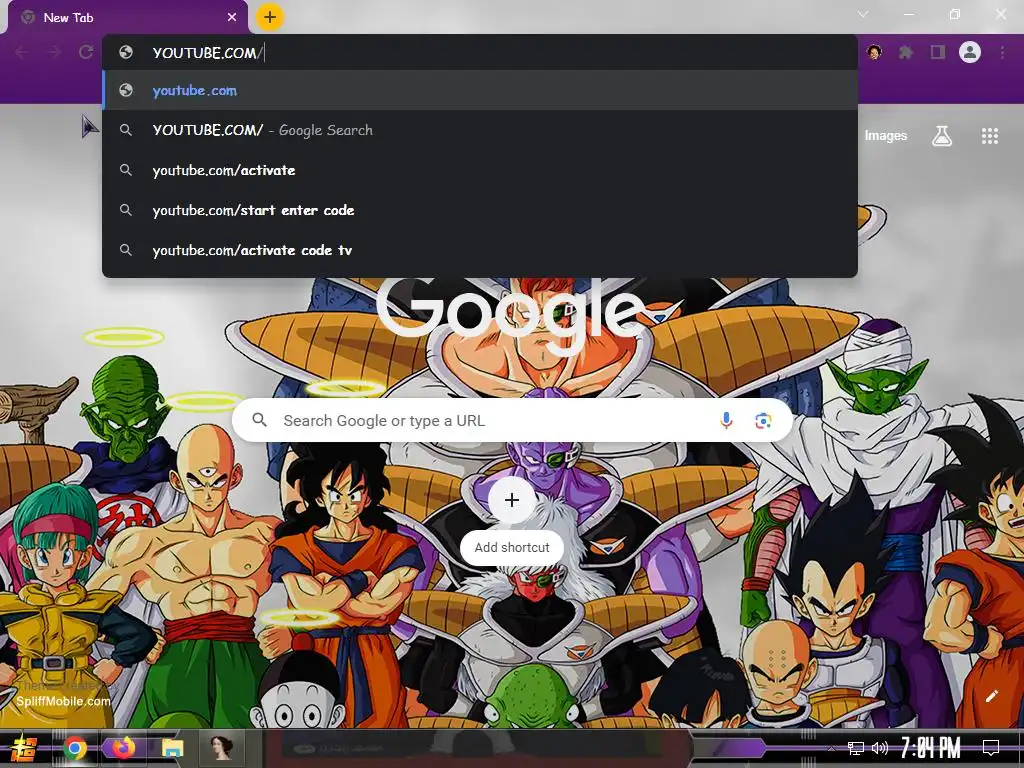Open the Google apps grid

pyautogui.click(x=990, y=136)
